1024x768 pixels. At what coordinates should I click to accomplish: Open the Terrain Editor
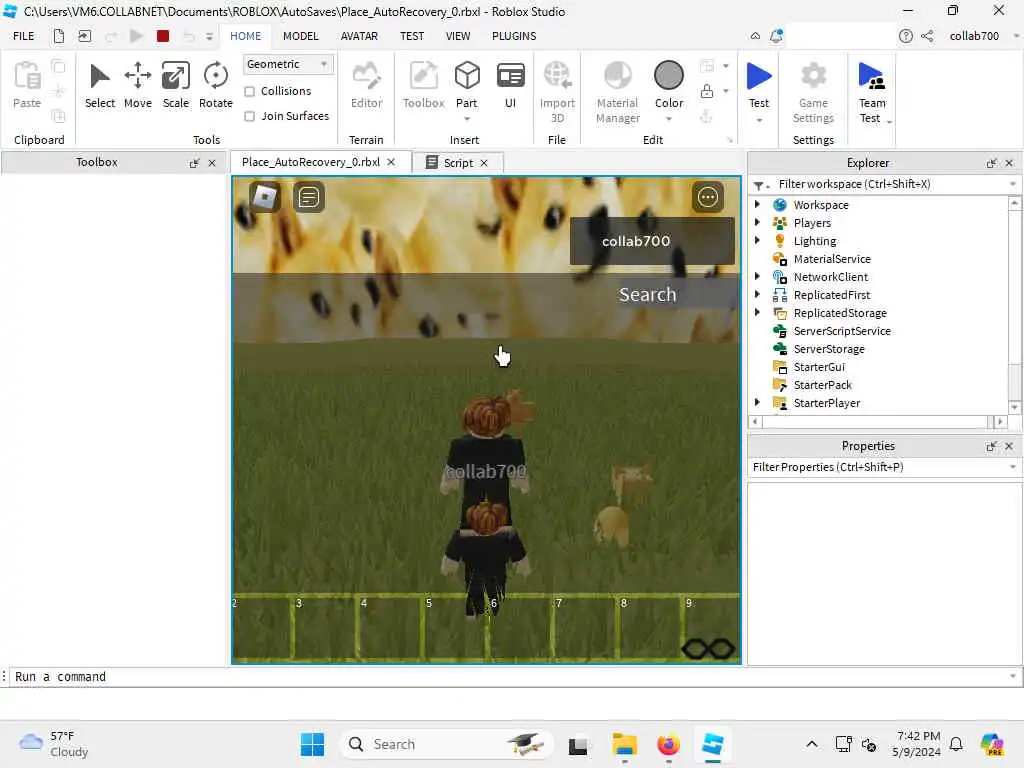[366, 85]
